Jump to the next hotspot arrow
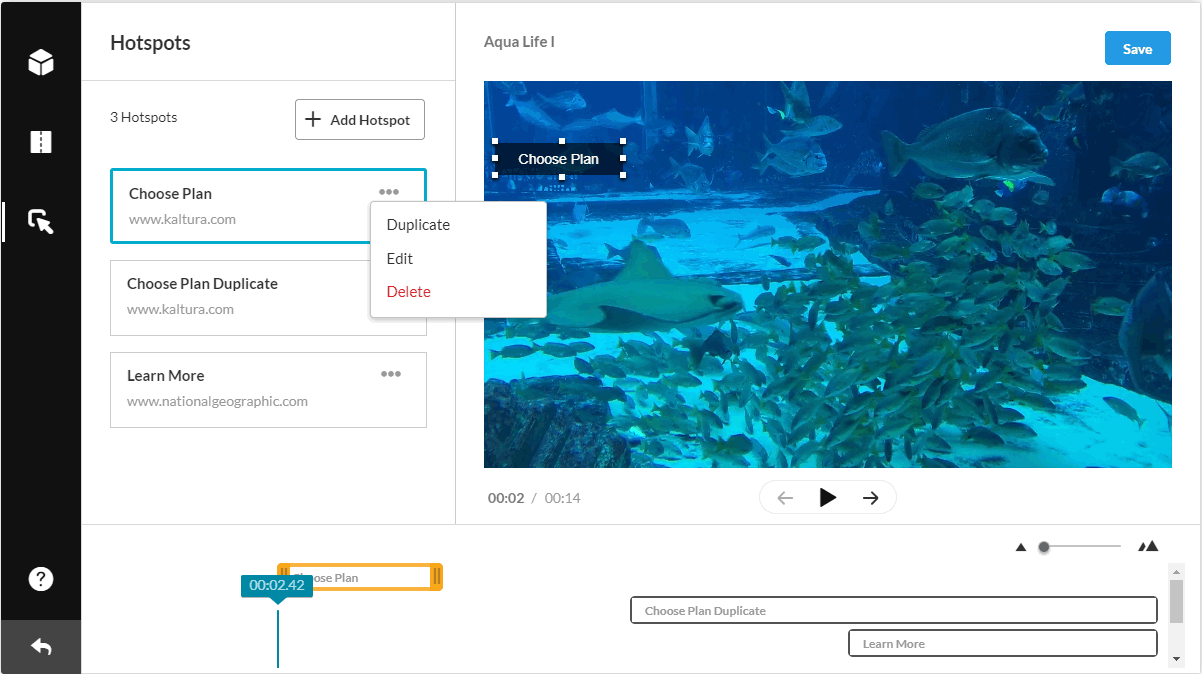This screenshot has height=674, width=1202. click(871, 498)
